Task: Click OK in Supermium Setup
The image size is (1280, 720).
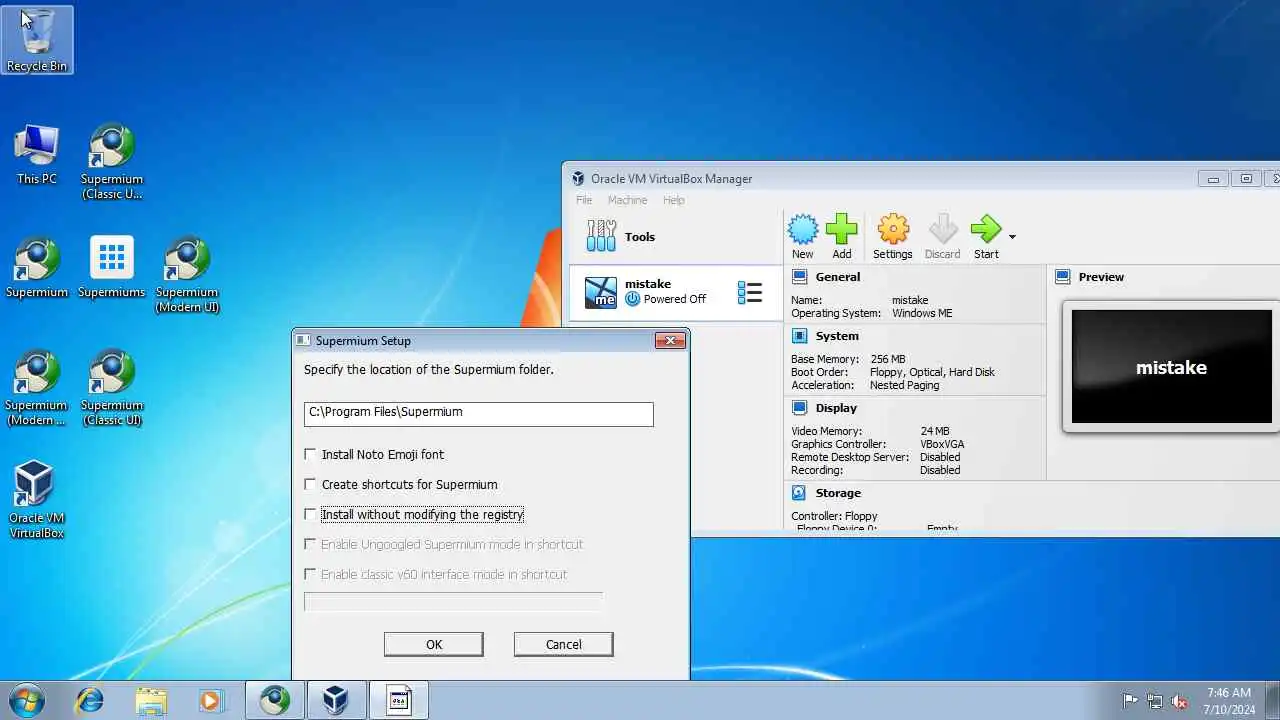Action: (434, 644)
